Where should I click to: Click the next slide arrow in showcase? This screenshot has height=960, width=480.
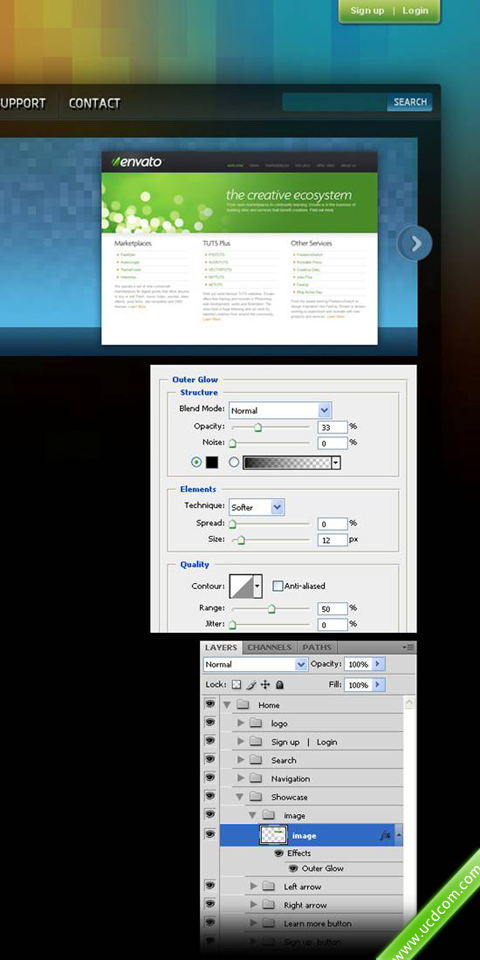tap(415, 243)
